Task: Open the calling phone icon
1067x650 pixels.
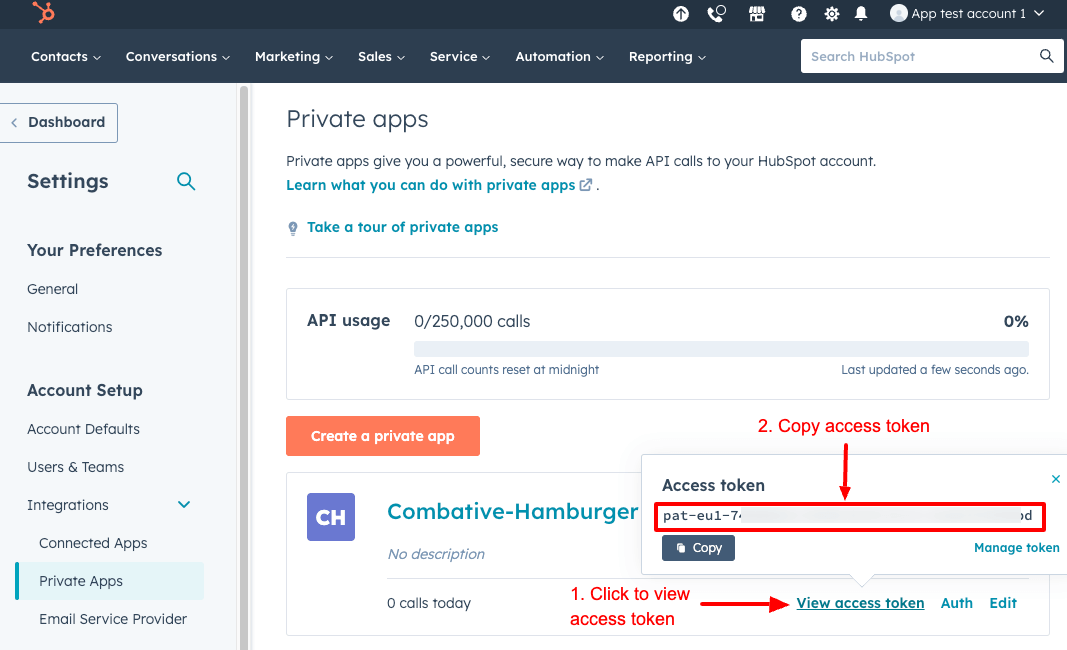Action: pyautogui.click(x=717, y=14)
